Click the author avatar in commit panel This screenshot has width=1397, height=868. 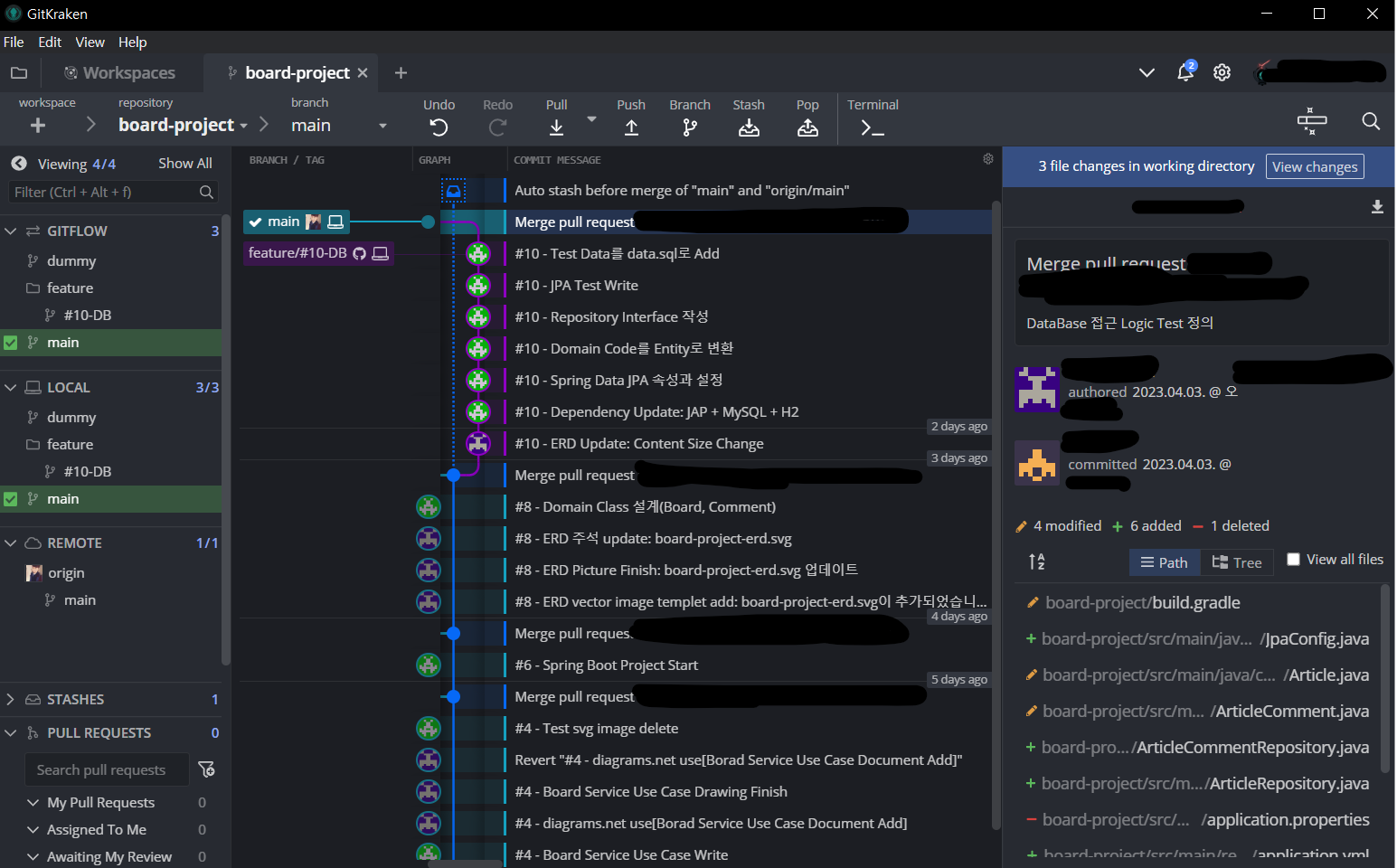point(1036,390)
